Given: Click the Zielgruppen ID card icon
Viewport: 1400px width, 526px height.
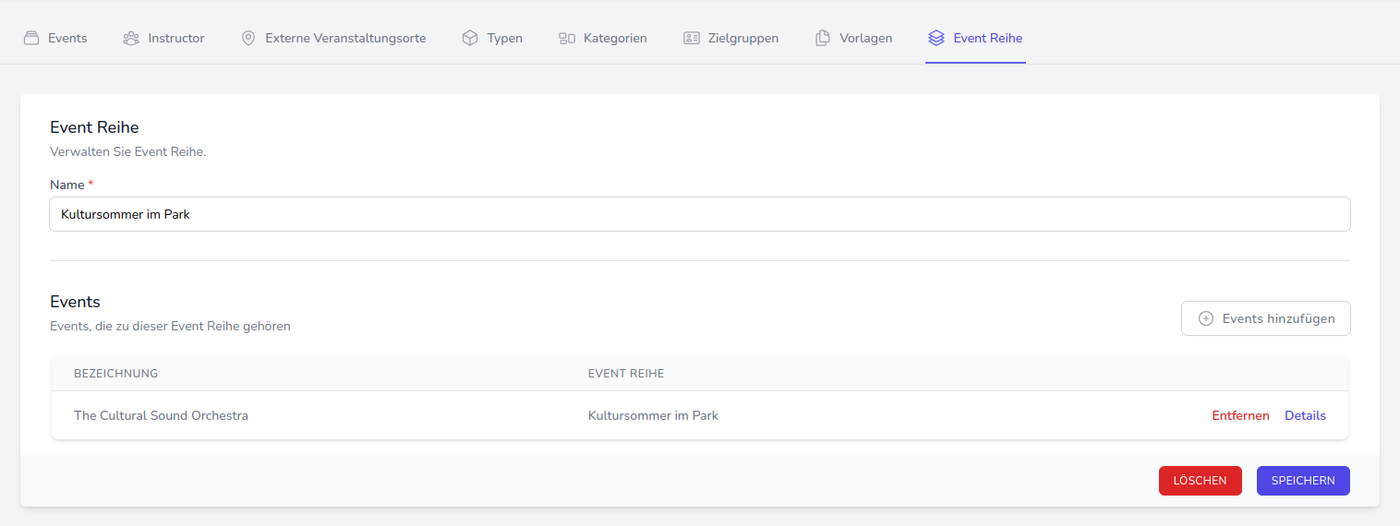Looking at the screenshot, I should pos(692,38).
